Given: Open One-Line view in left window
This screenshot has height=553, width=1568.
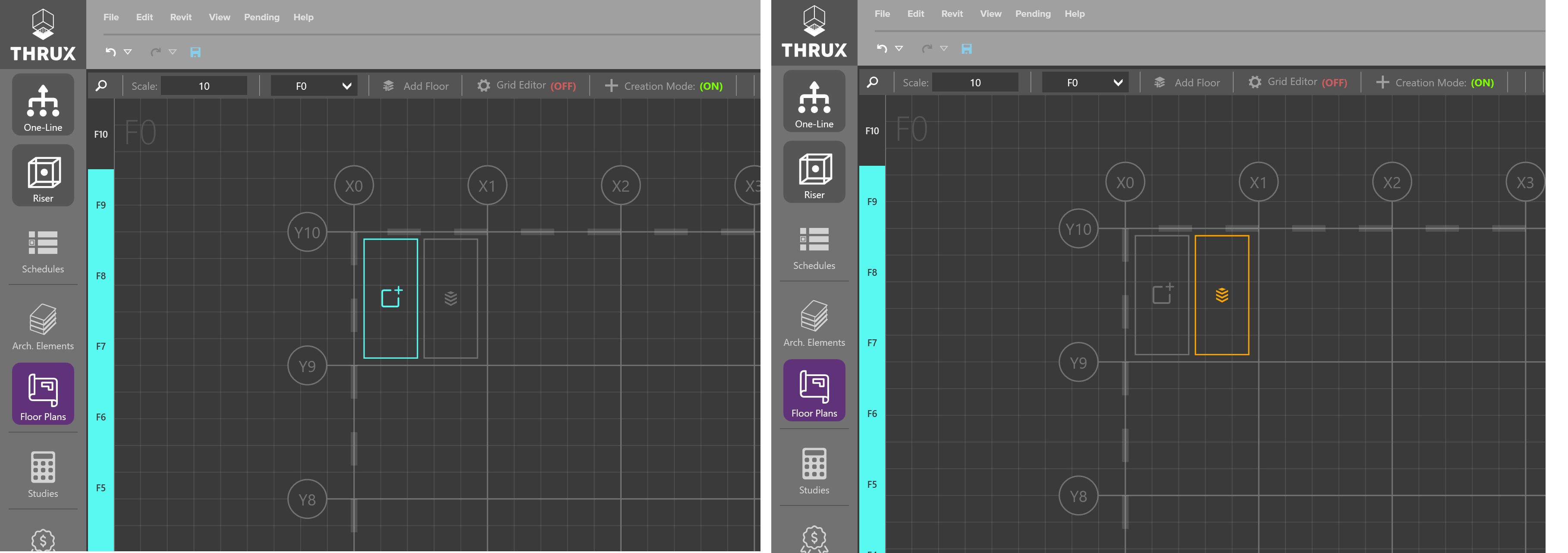Looking at the screenshot, I should [x=43, y=105].
